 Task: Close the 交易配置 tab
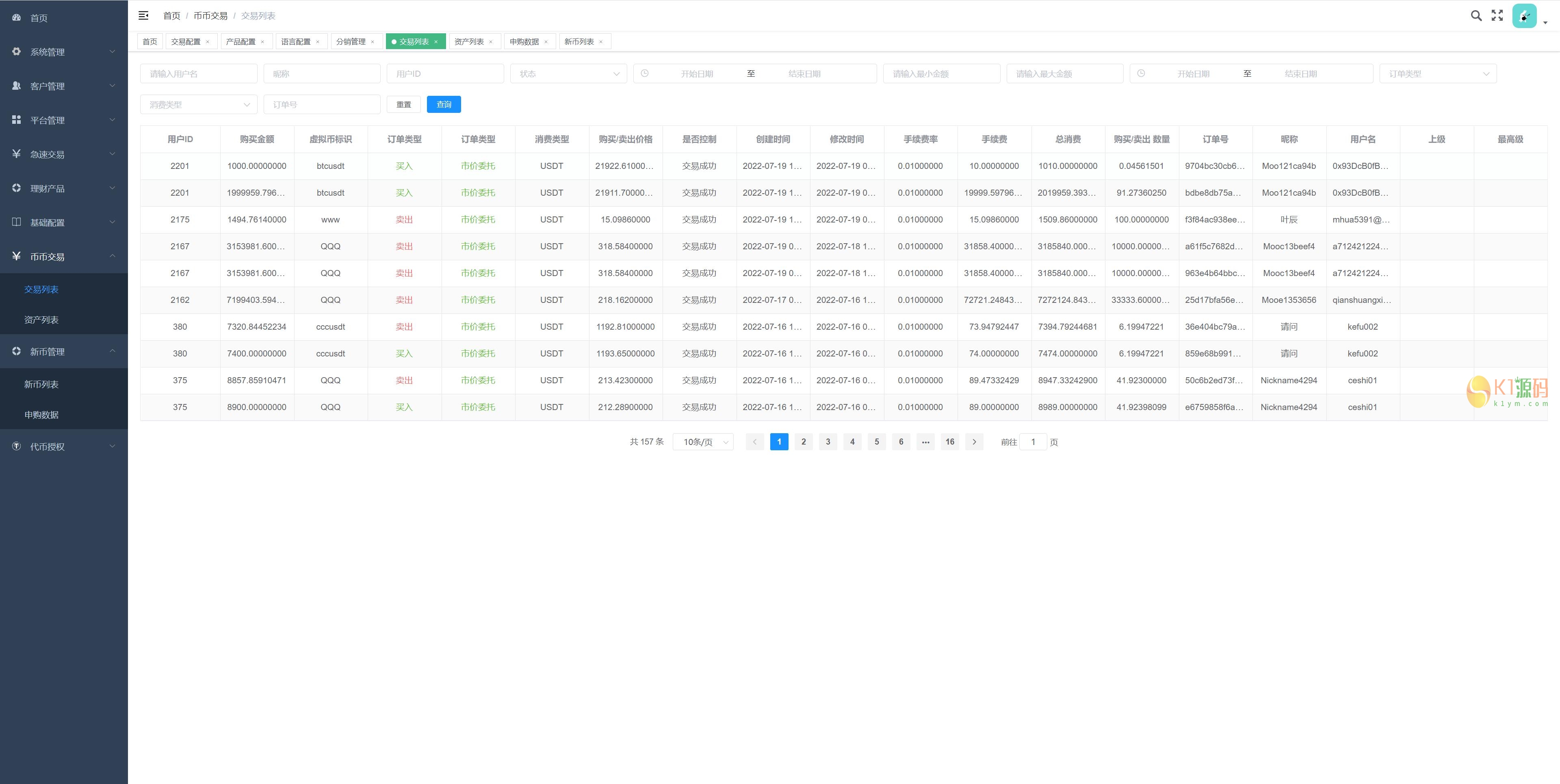(208, 42)
